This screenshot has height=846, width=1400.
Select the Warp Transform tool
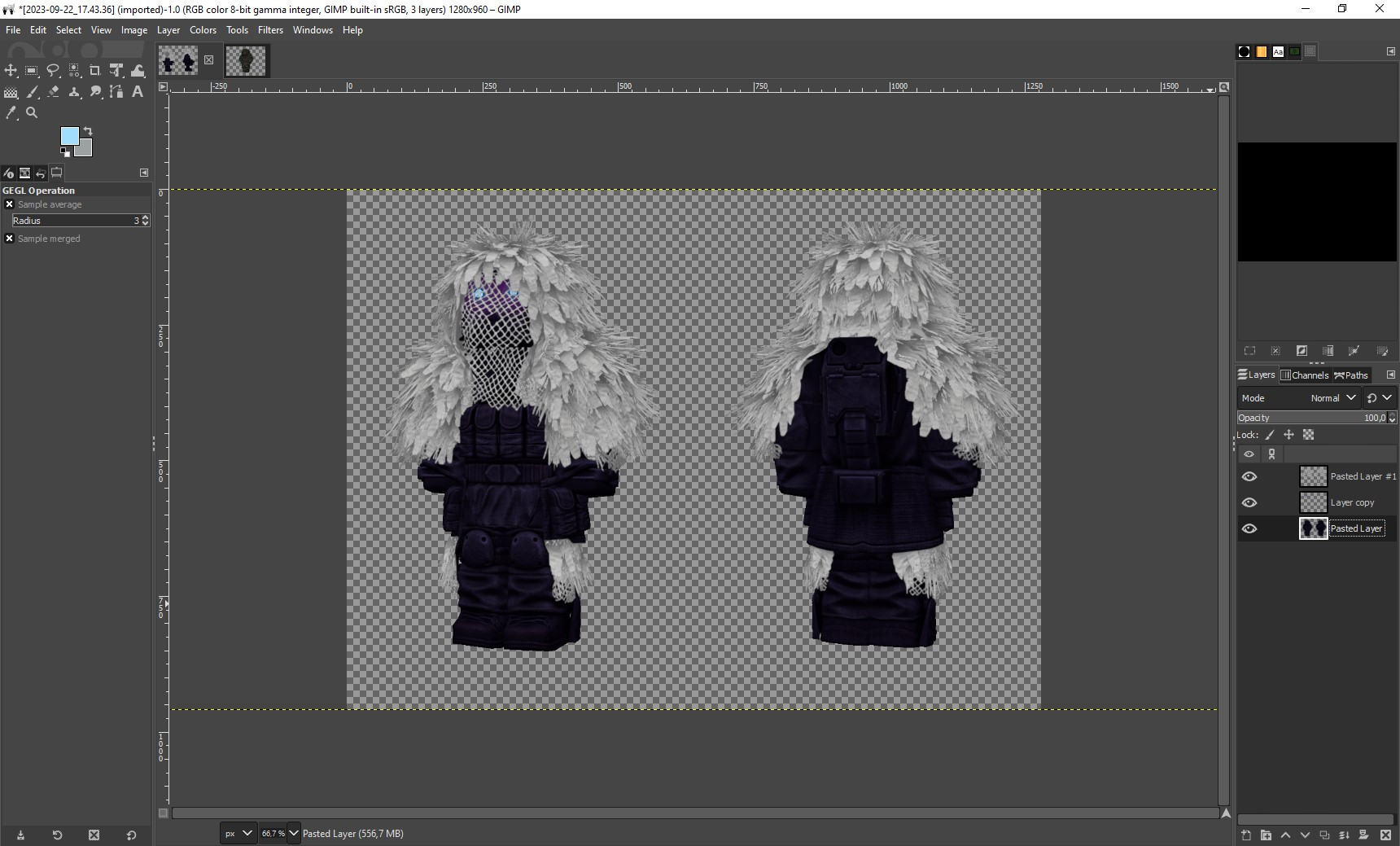pyautogui.click(x=138, y=71)
